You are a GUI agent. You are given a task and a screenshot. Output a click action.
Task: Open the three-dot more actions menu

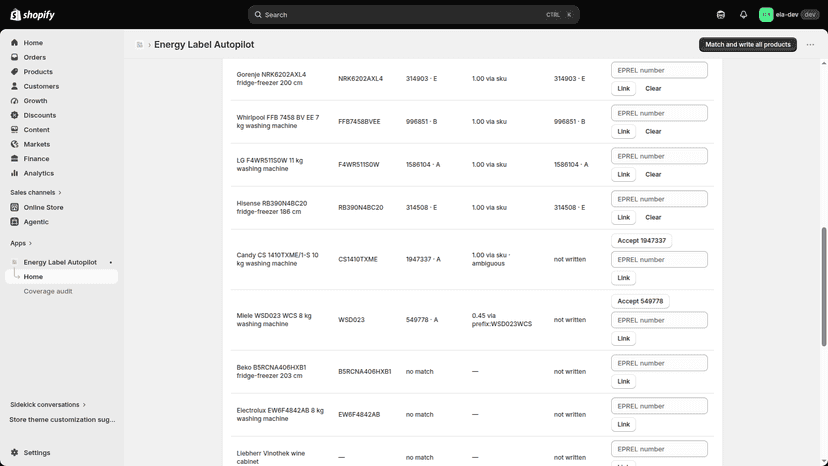coord(810,45)
